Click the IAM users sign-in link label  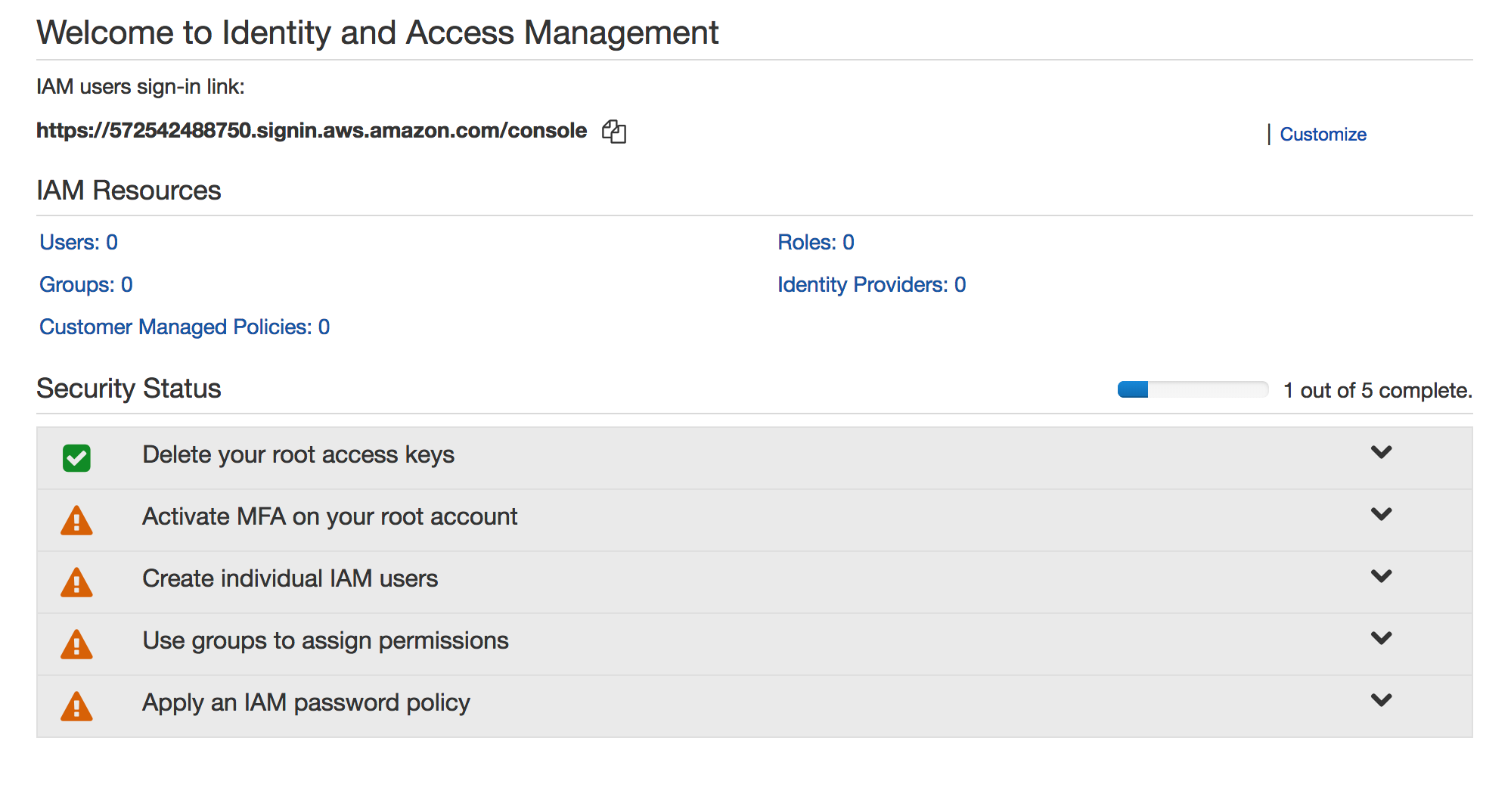click(141, 87)
